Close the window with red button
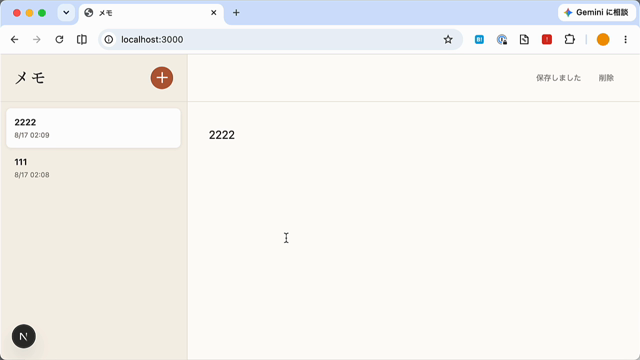Screen dimensions: 640x360 coord(17,13)
